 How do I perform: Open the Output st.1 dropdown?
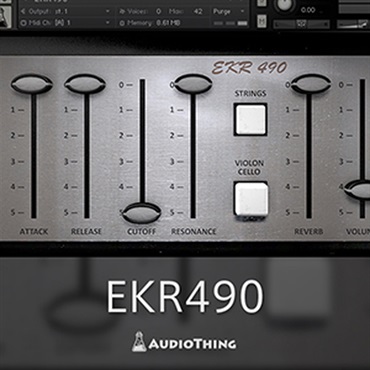coord(65,11)
